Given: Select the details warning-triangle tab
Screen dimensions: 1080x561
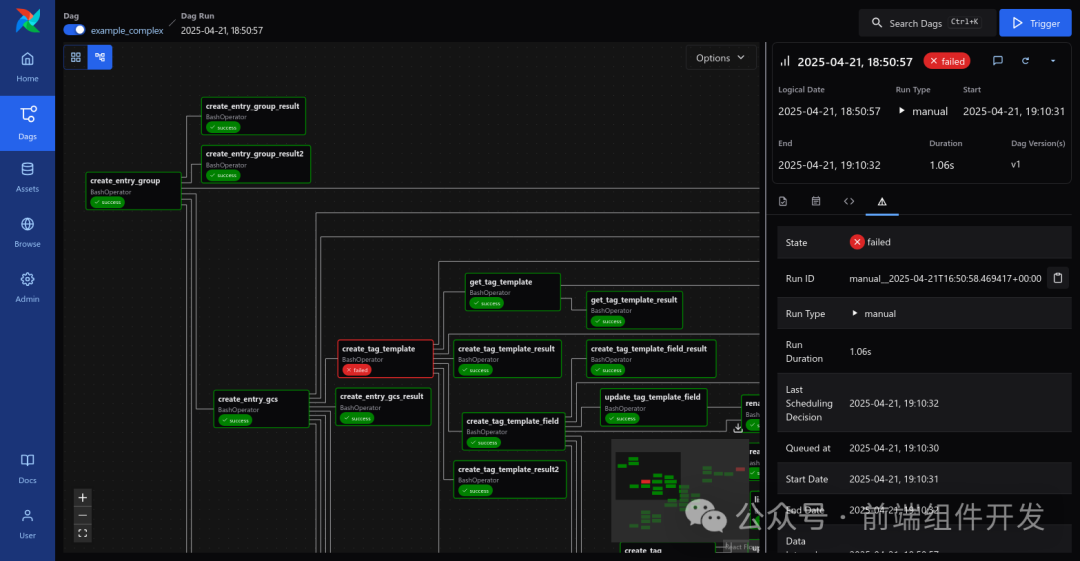Looking at the screenshot, I should [x=882, y=201].
